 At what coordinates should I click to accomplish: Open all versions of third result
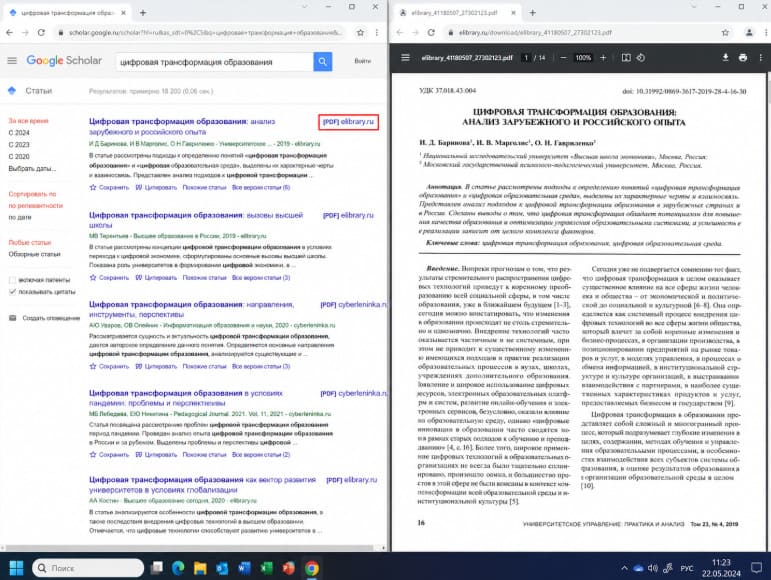pyautogui.click(x=261, y=366)
